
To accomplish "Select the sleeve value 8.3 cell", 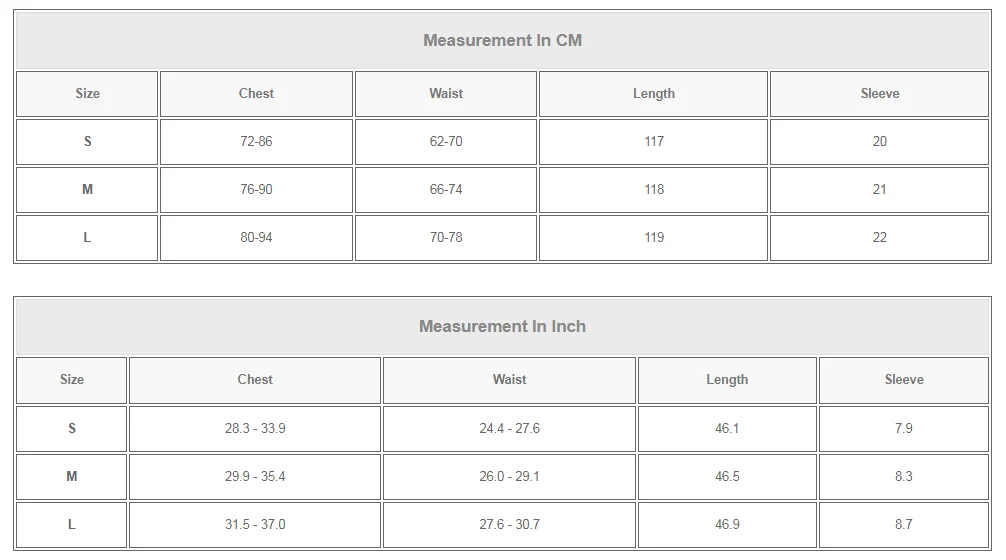I will click(x=904, y=477).
